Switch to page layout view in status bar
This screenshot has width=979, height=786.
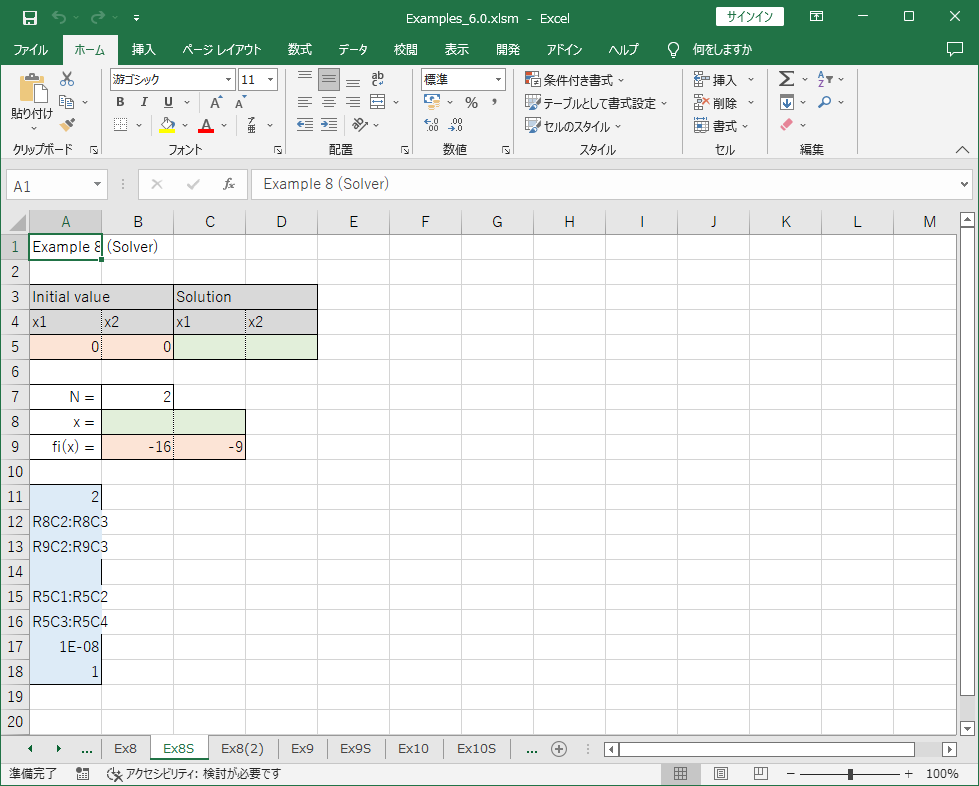click(x=720, y=774)
